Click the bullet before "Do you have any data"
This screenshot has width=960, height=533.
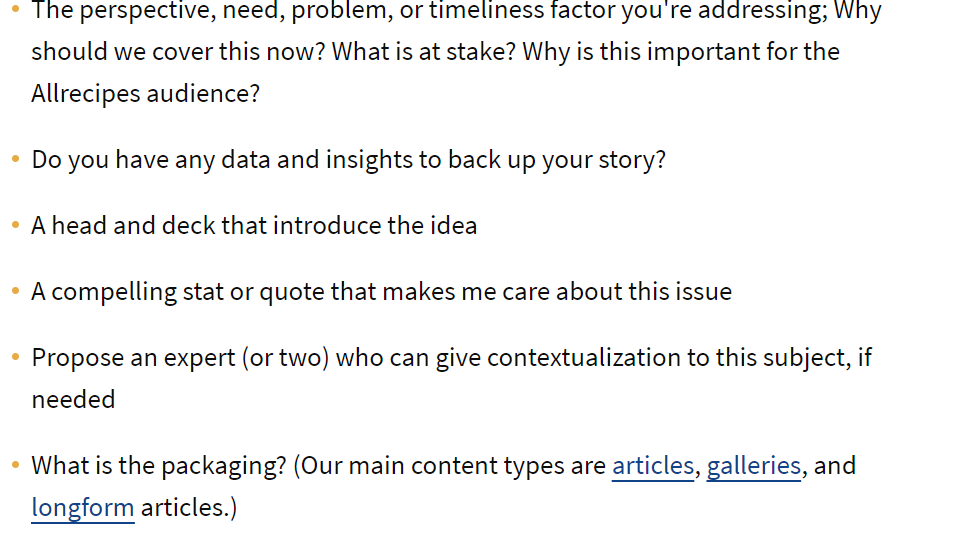pos(15,160)
